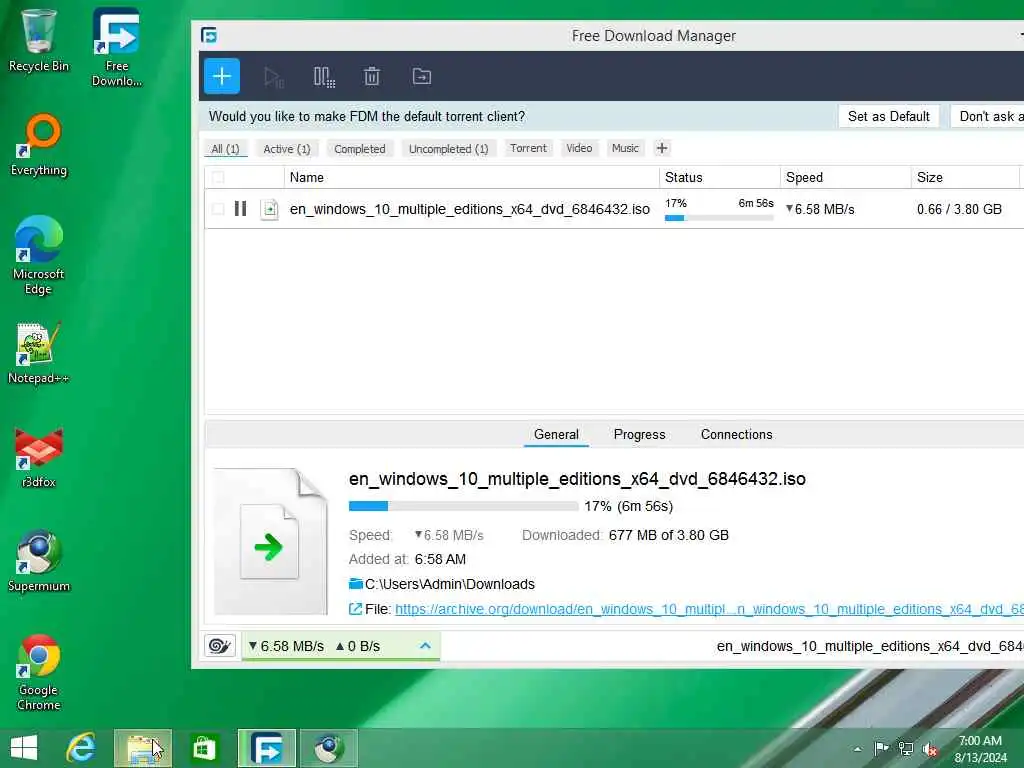Click the move to folder toolbar icon
1024x768 pixels.
point(422,76)
